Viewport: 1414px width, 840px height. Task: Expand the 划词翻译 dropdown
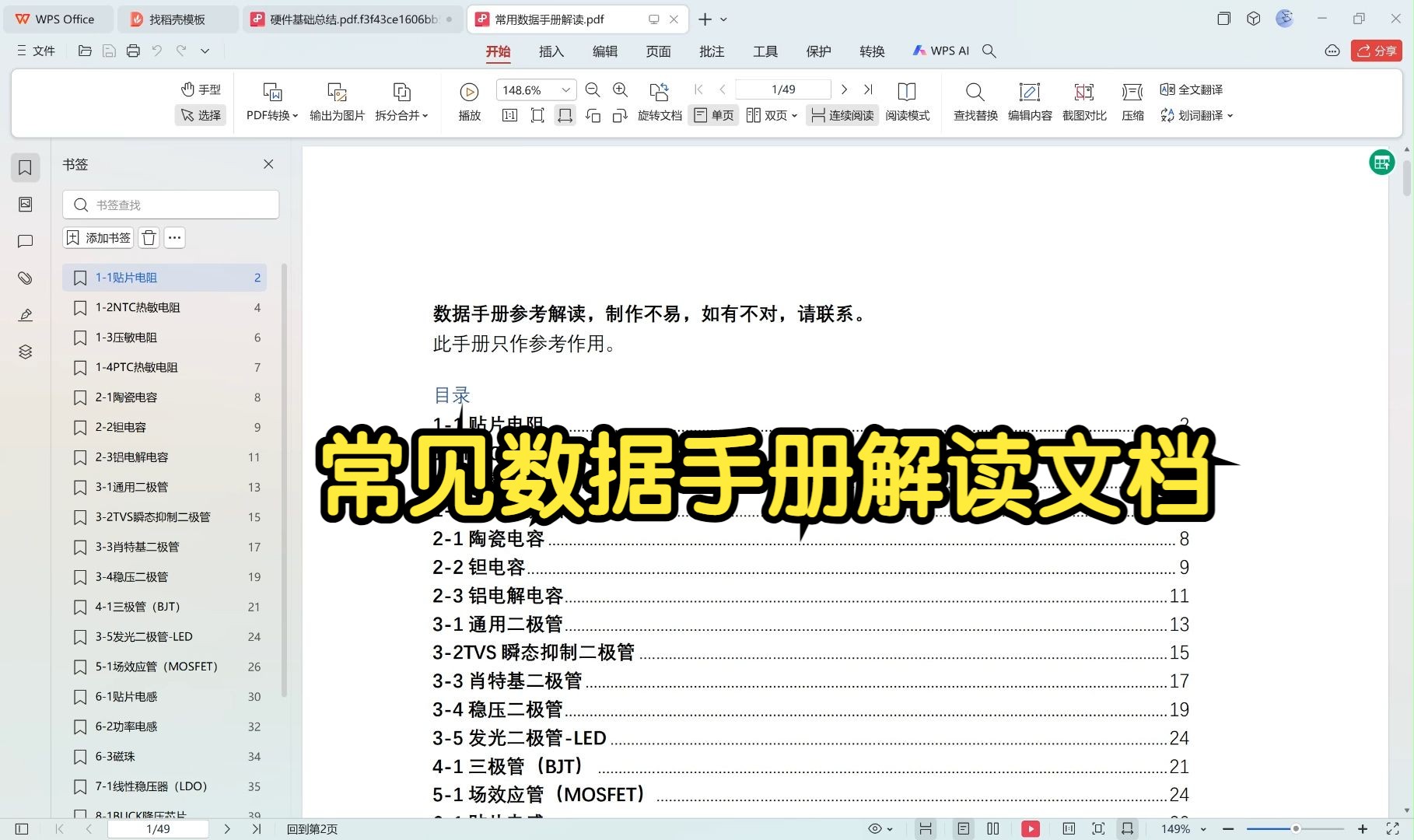pos(1230,116)
